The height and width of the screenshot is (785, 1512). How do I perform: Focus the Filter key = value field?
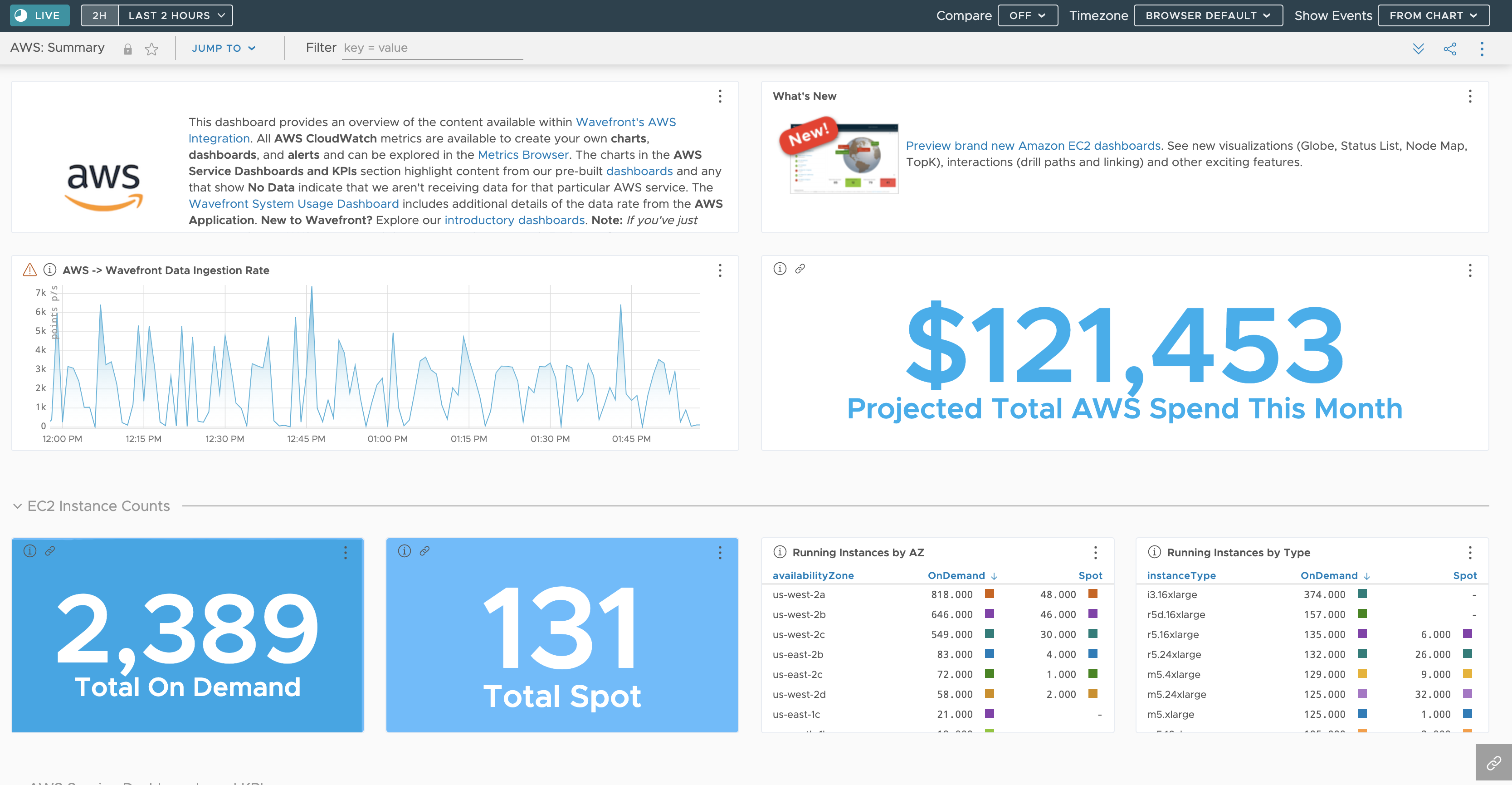click(432, 48)
